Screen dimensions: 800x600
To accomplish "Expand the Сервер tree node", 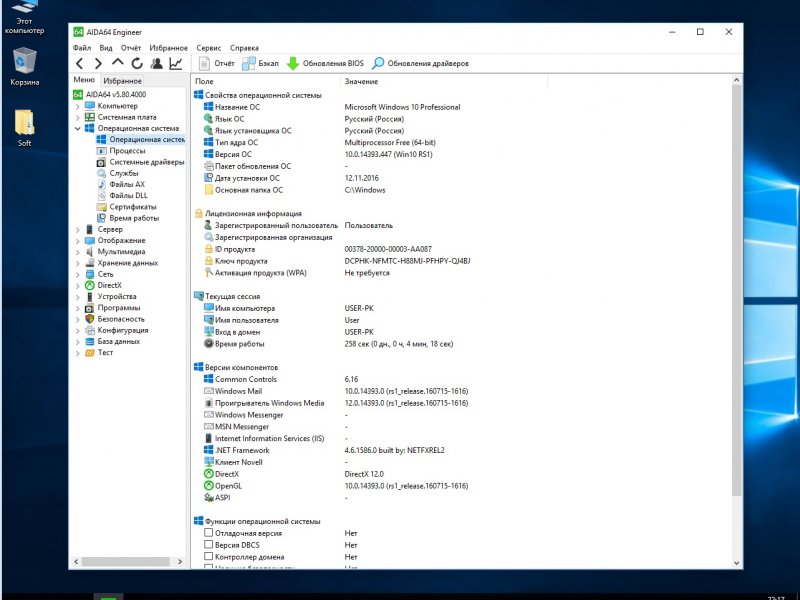I will [x=78, y=230].
